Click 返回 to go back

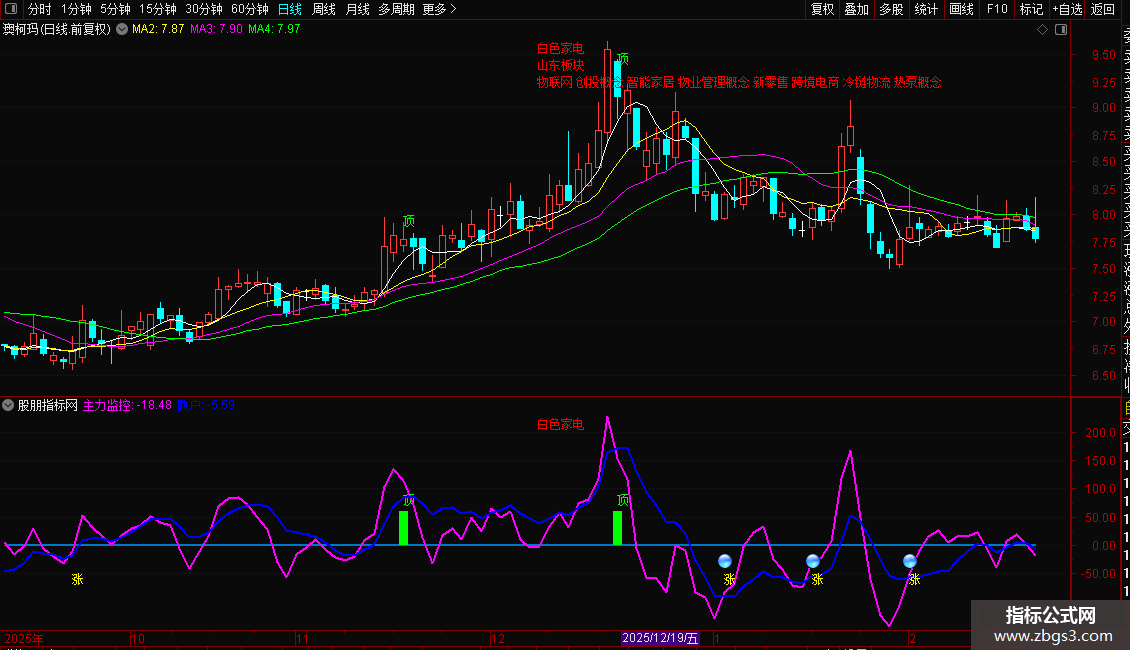pos(1103,9)
